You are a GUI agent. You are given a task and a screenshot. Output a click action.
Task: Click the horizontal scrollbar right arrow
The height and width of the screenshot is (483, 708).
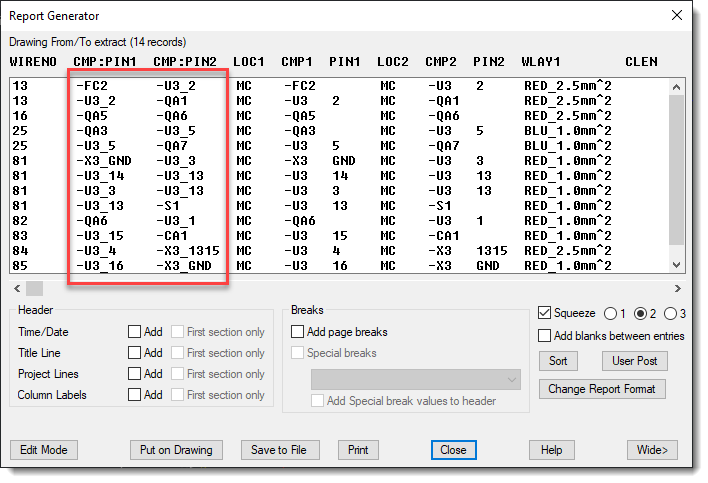coord(677,288)
